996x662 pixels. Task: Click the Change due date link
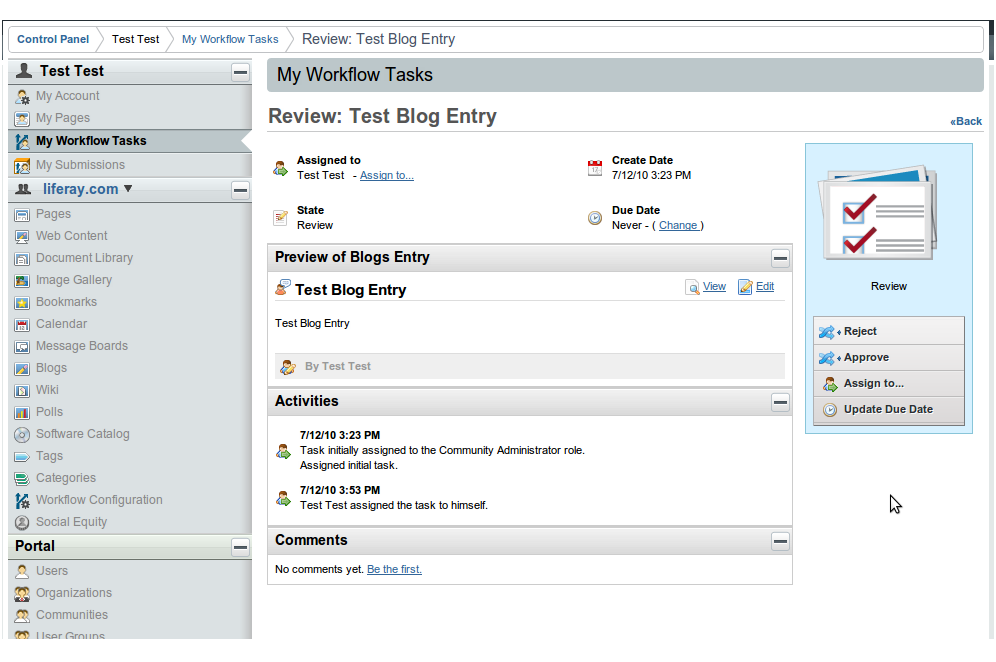(678, 226)
